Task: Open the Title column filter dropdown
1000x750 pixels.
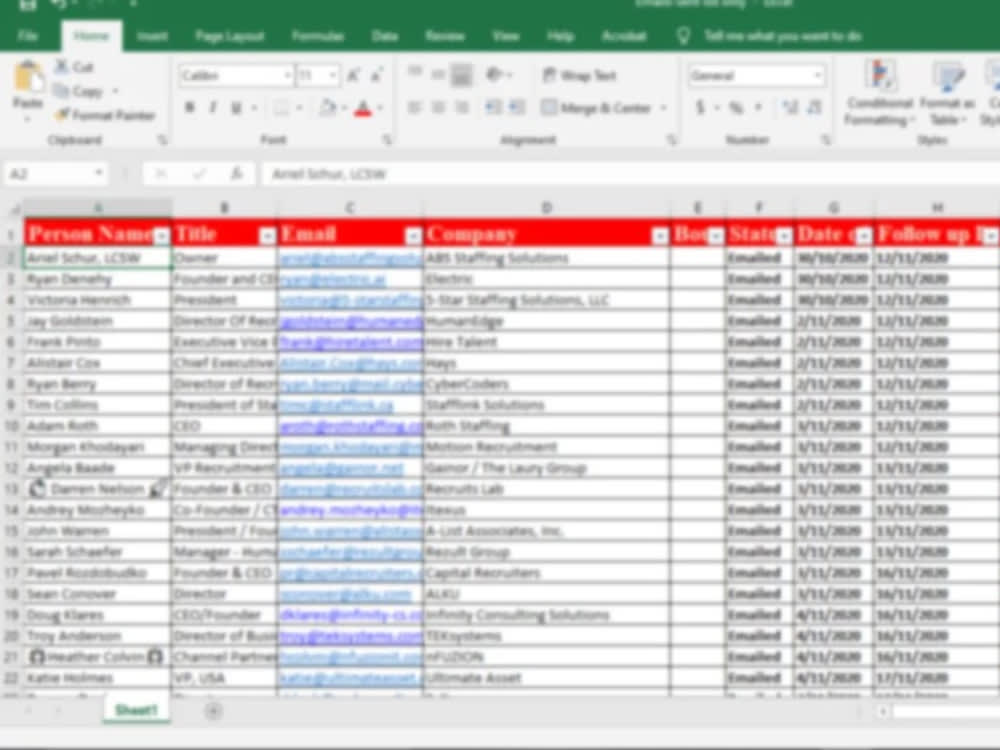Action: click(x=267, y=237)
